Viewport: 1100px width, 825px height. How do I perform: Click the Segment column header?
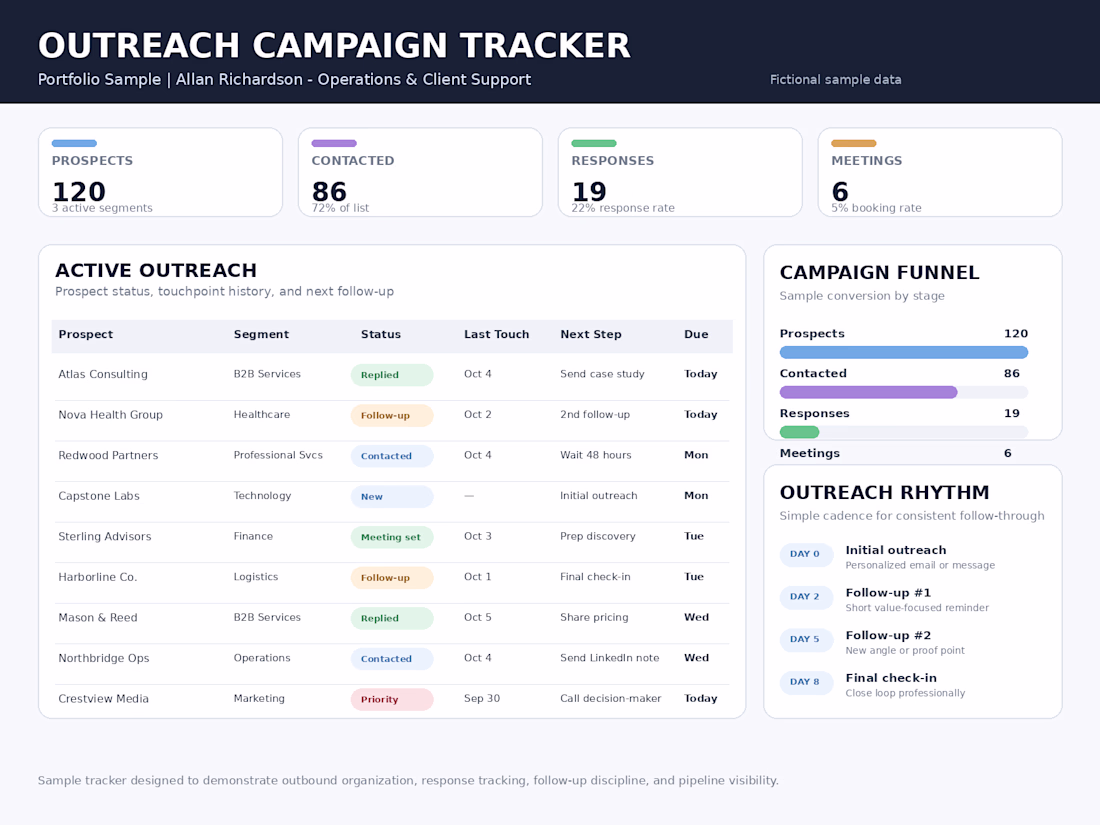pos(261,335)
